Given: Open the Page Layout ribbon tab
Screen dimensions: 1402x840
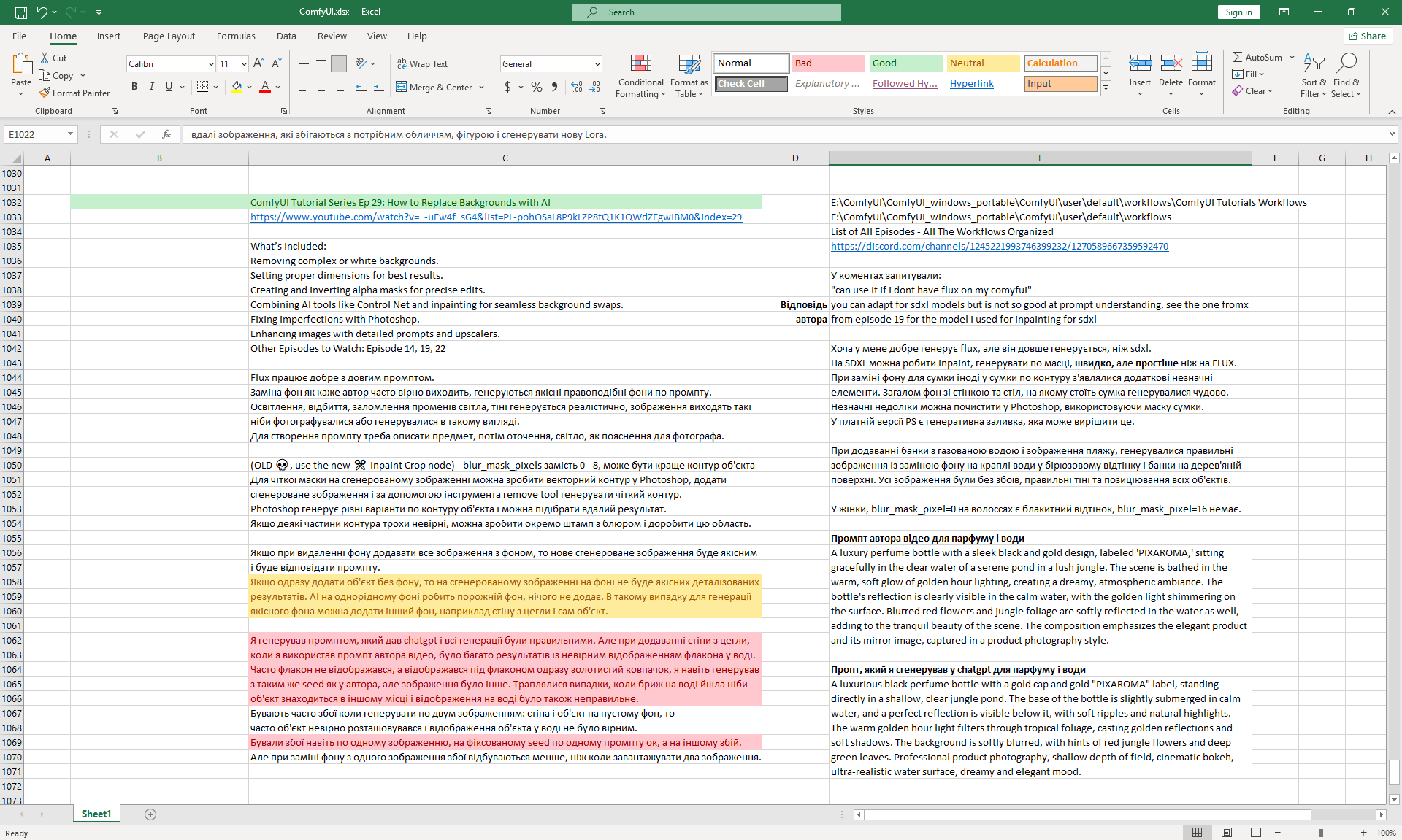Looking at the screenshot, I should [x=169, y=36].
